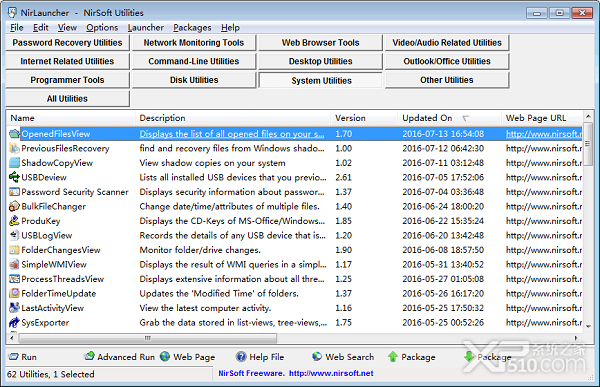Open the nirsoft.net link in status bar
The width and height of the screenshot is (600, 387).
point(331,373)
